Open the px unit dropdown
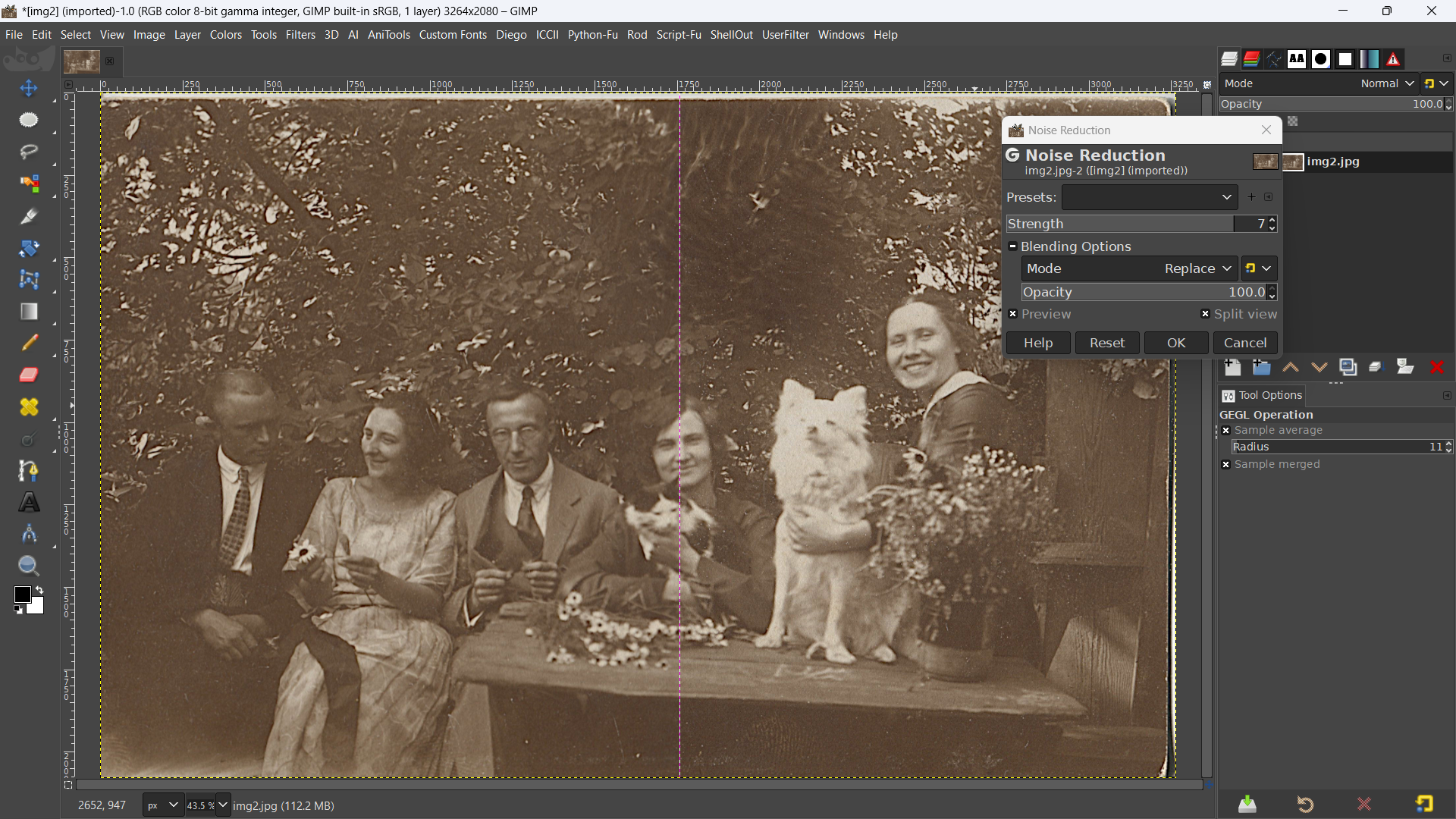1456x819 pixels. (163, 805)
